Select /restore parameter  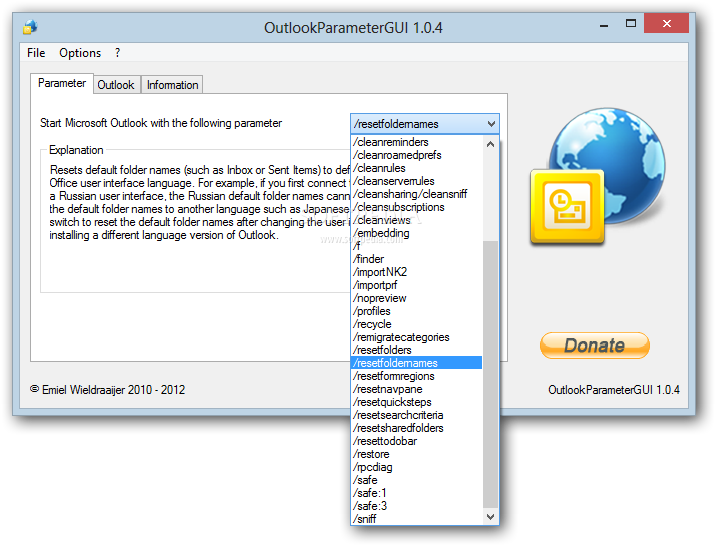tap(416, 454)
